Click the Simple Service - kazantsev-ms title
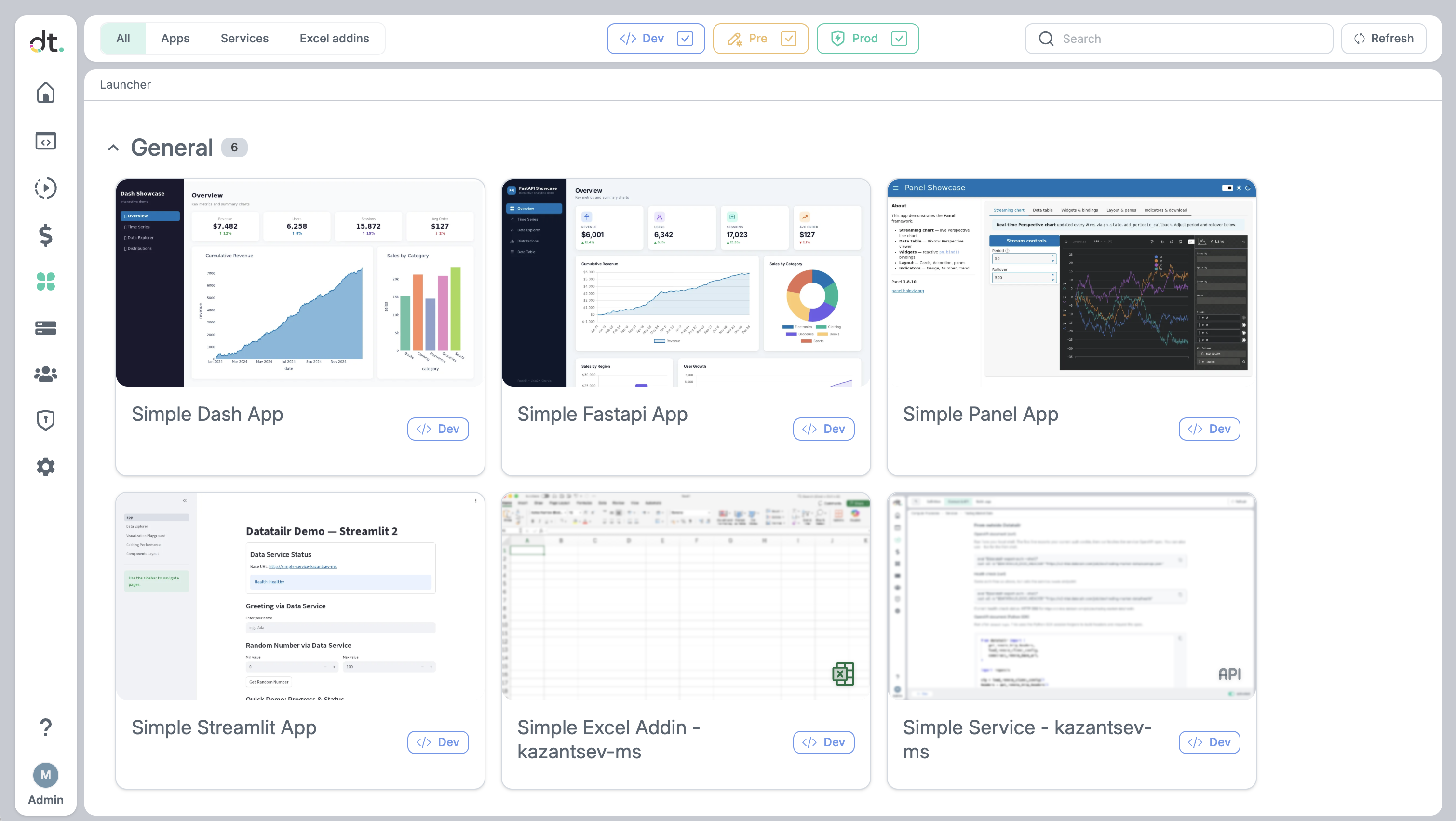Screen dimensions: 1456x821 pyautogui.click(x=1027, y=740)
